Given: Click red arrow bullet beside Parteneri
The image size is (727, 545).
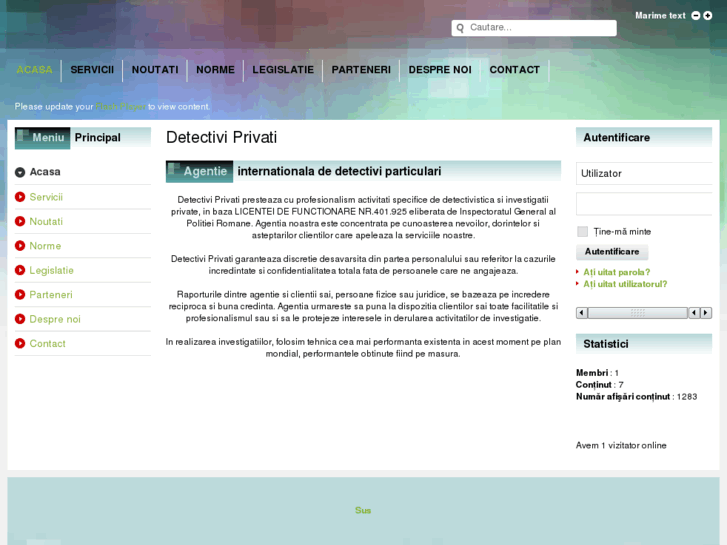Looking at the screenshot, I should pyautogui.click(x=20, y=295).
